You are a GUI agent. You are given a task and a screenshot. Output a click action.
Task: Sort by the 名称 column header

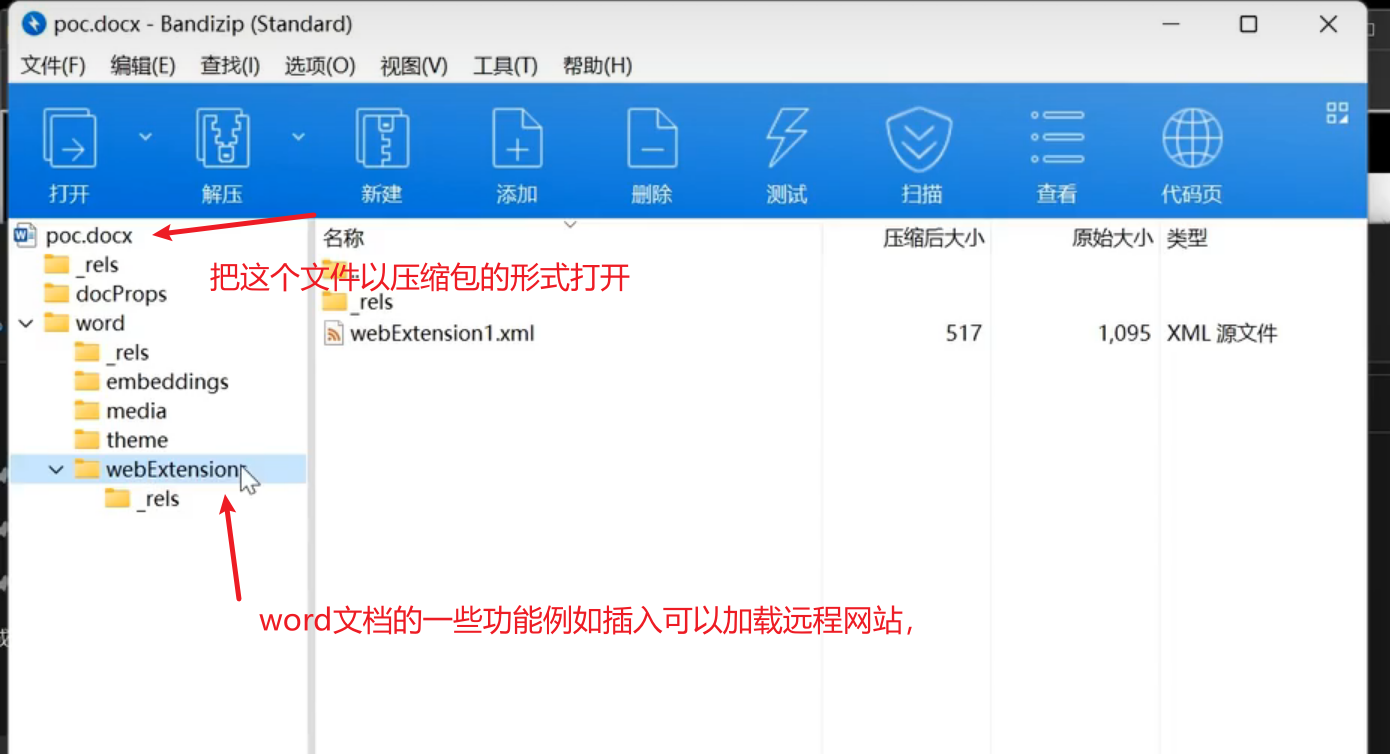click(x=344, y=238)
